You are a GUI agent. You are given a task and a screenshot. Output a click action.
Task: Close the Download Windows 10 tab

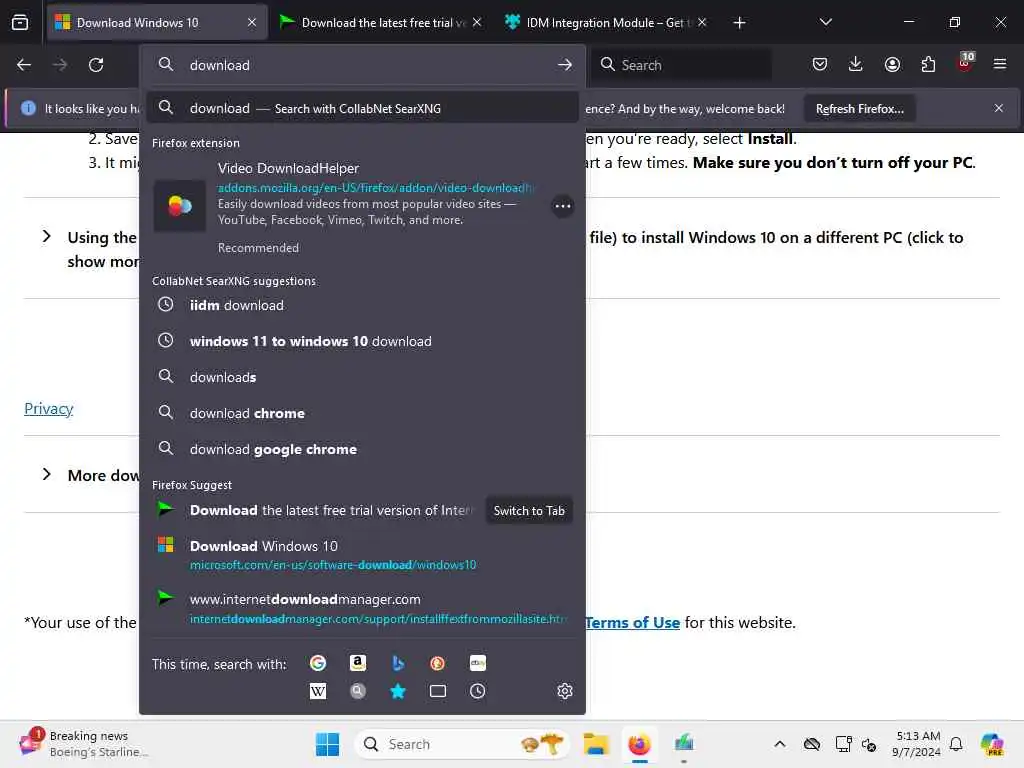coord(252,23)
